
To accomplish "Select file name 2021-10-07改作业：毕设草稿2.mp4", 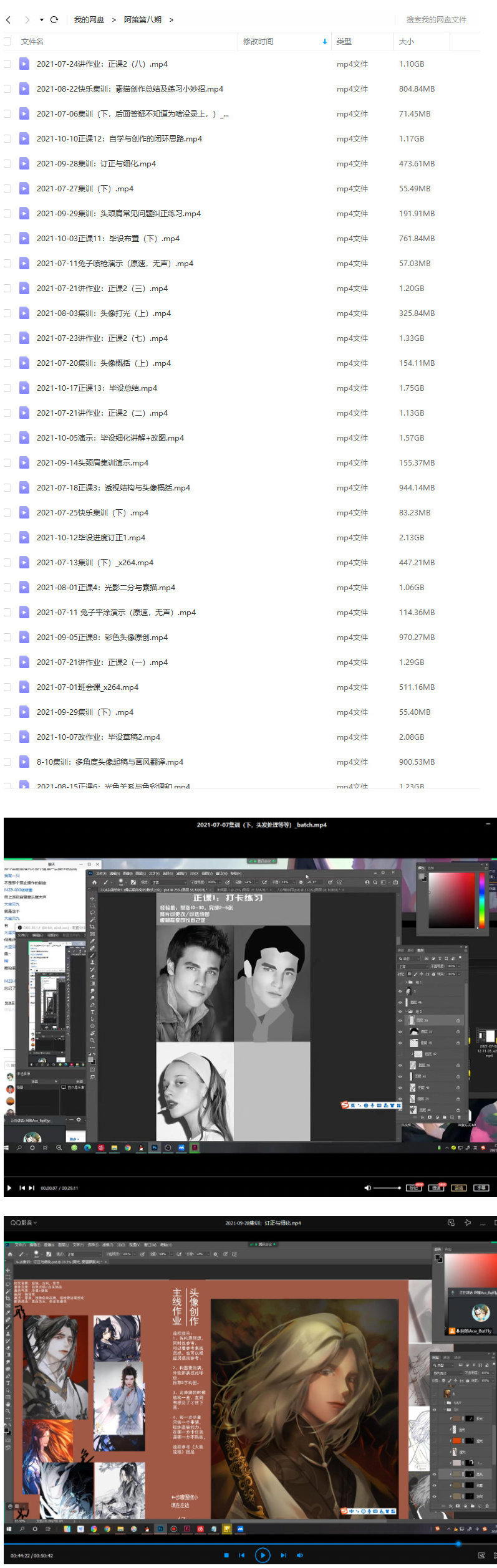I will pos(99,737).
